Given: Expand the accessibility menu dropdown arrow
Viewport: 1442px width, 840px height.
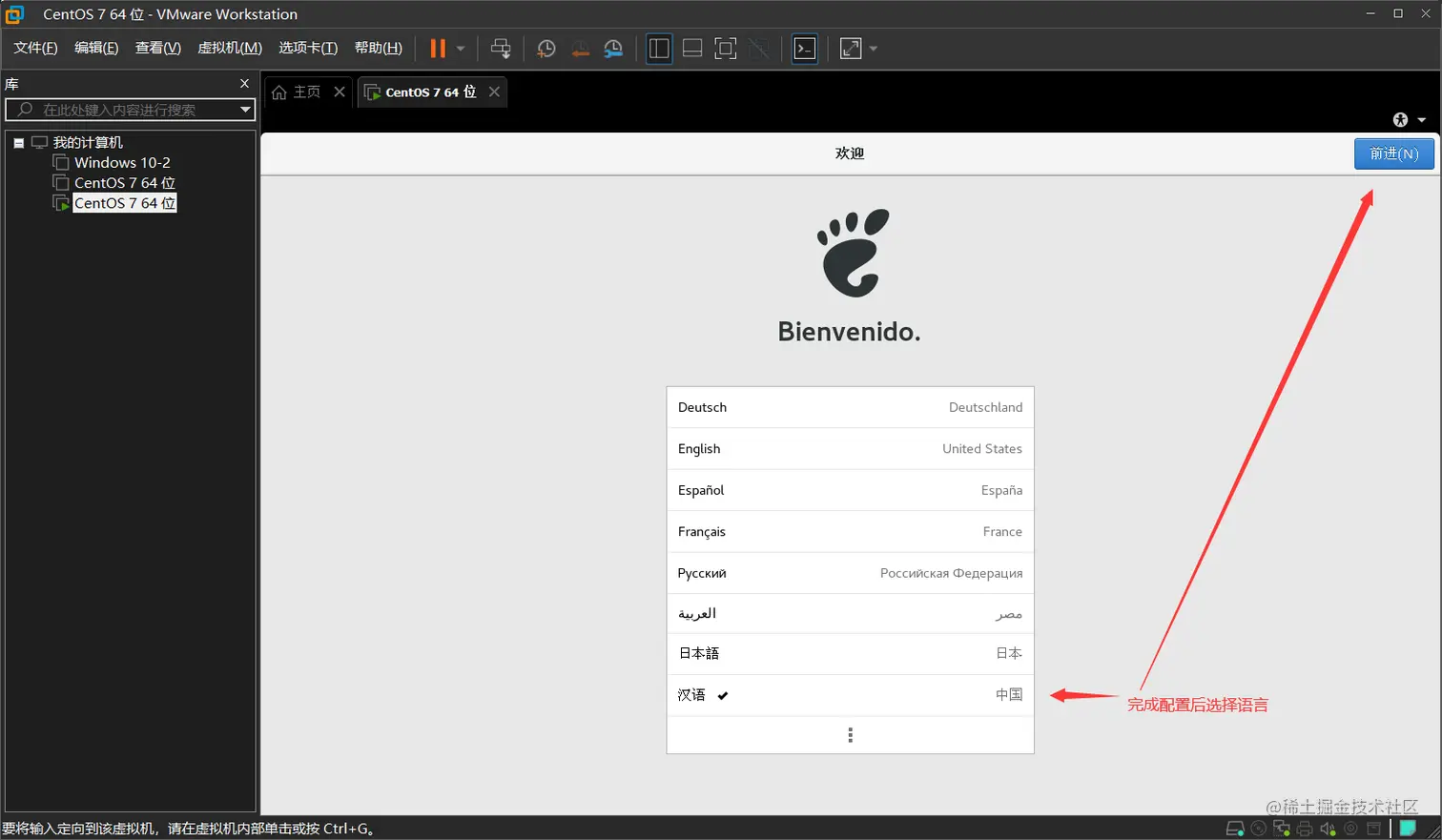Looking at the screenshot, I should (1422, 120).
